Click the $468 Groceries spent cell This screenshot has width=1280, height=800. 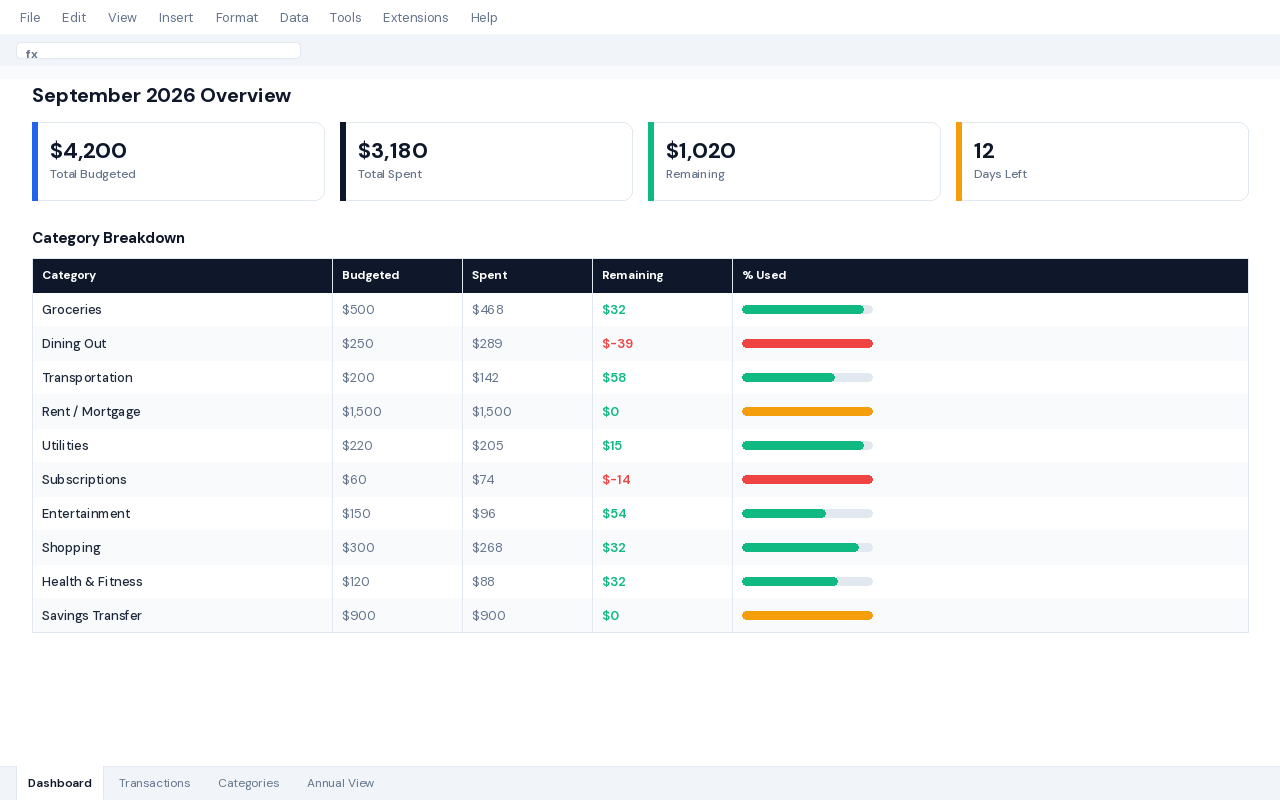pyautogui.click(x=527, y=310)
